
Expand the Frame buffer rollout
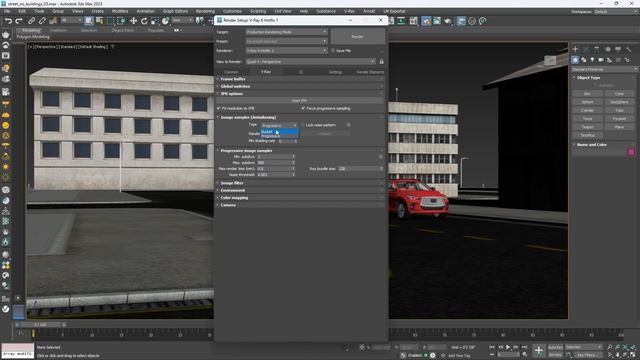(x=300, y=79)
